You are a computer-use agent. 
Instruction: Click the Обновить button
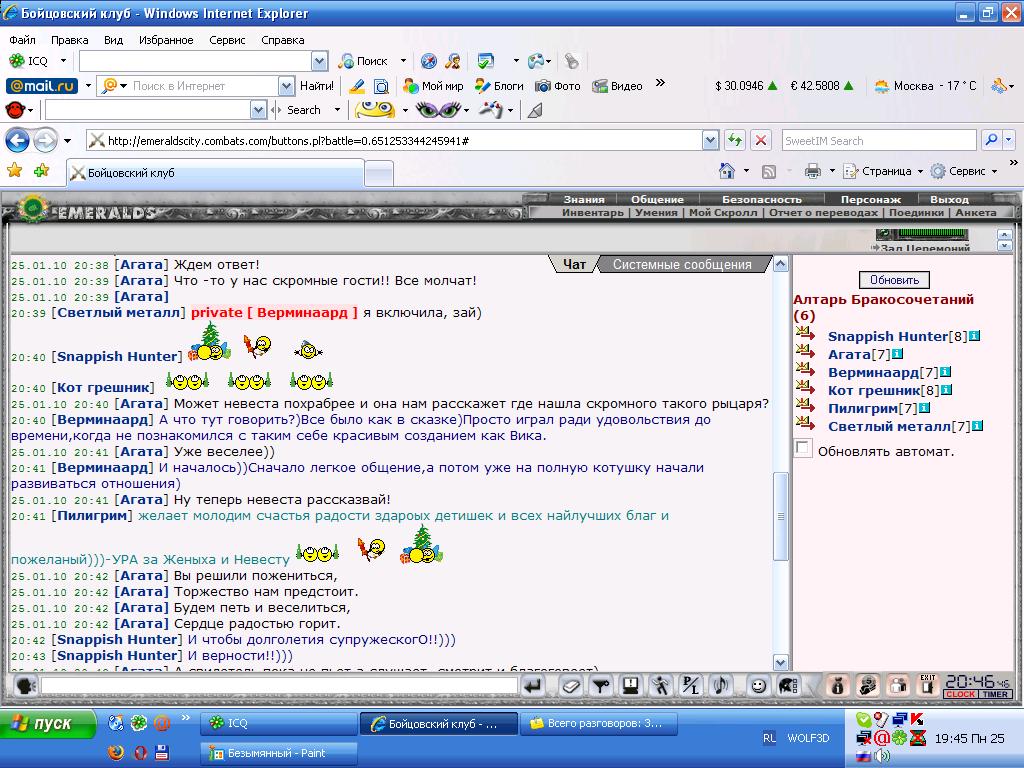(894, 280)
